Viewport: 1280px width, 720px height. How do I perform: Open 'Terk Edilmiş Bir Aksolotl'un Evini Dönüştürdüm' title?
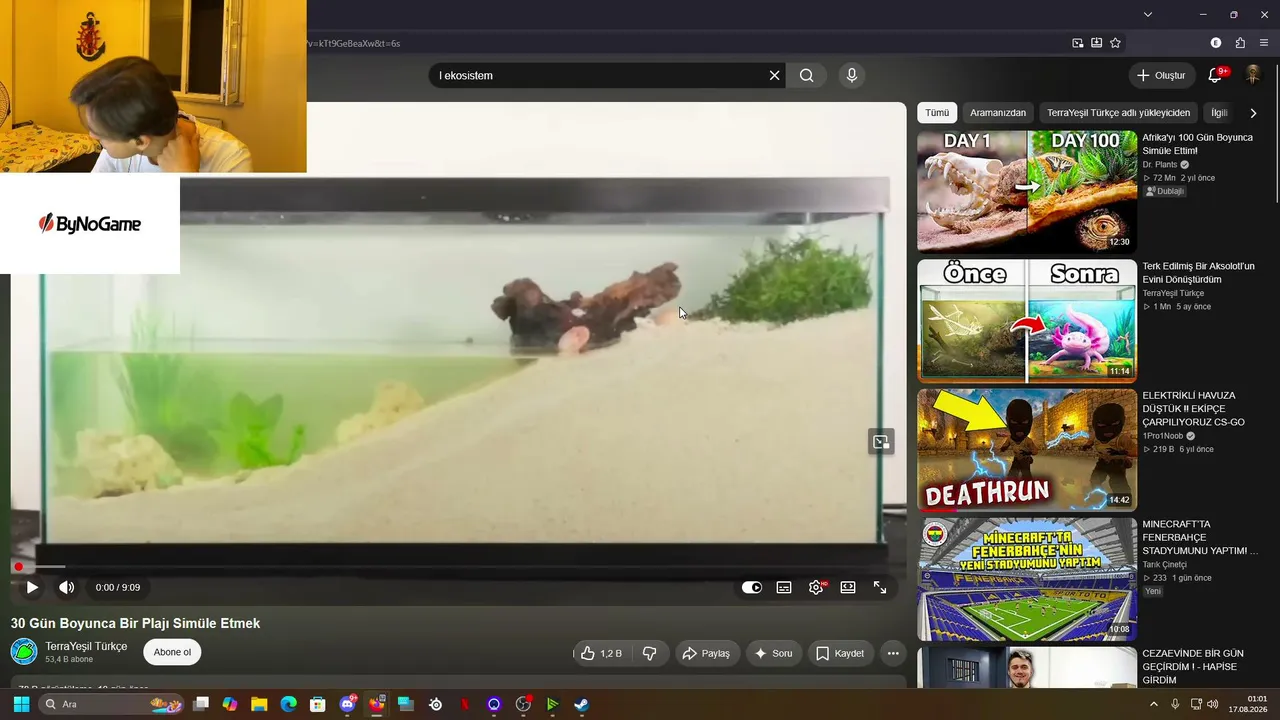(1198, 273)
